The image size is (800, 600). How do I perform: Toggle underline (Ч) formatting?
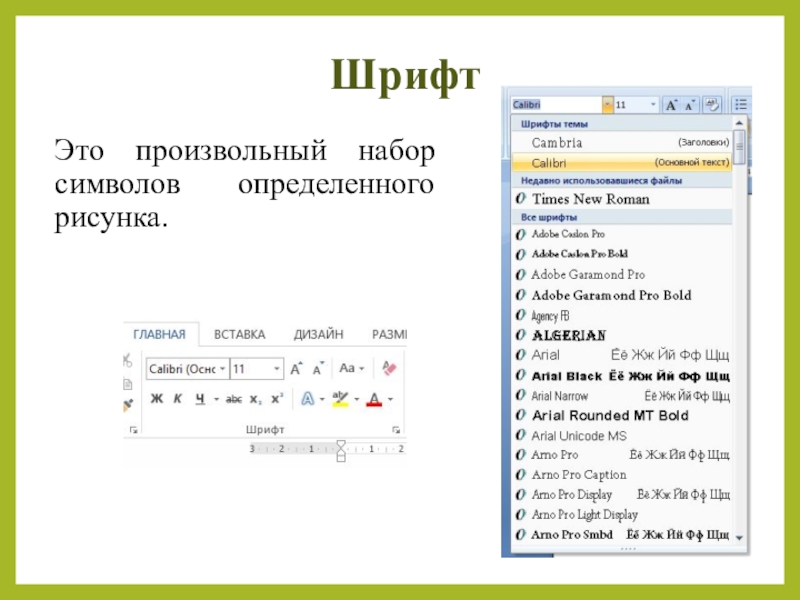[x=200, y=398]
